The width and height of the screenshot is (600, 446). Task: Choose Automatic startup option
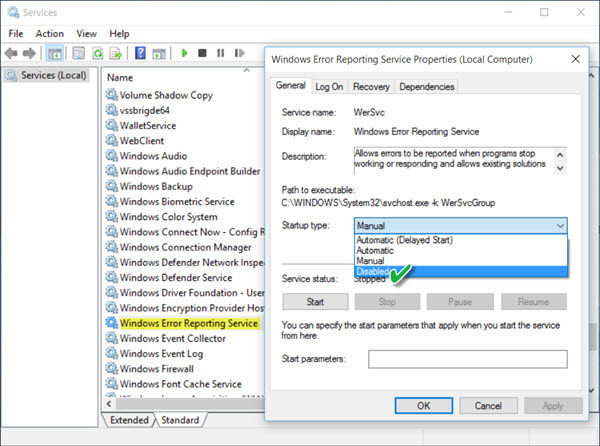461,251
